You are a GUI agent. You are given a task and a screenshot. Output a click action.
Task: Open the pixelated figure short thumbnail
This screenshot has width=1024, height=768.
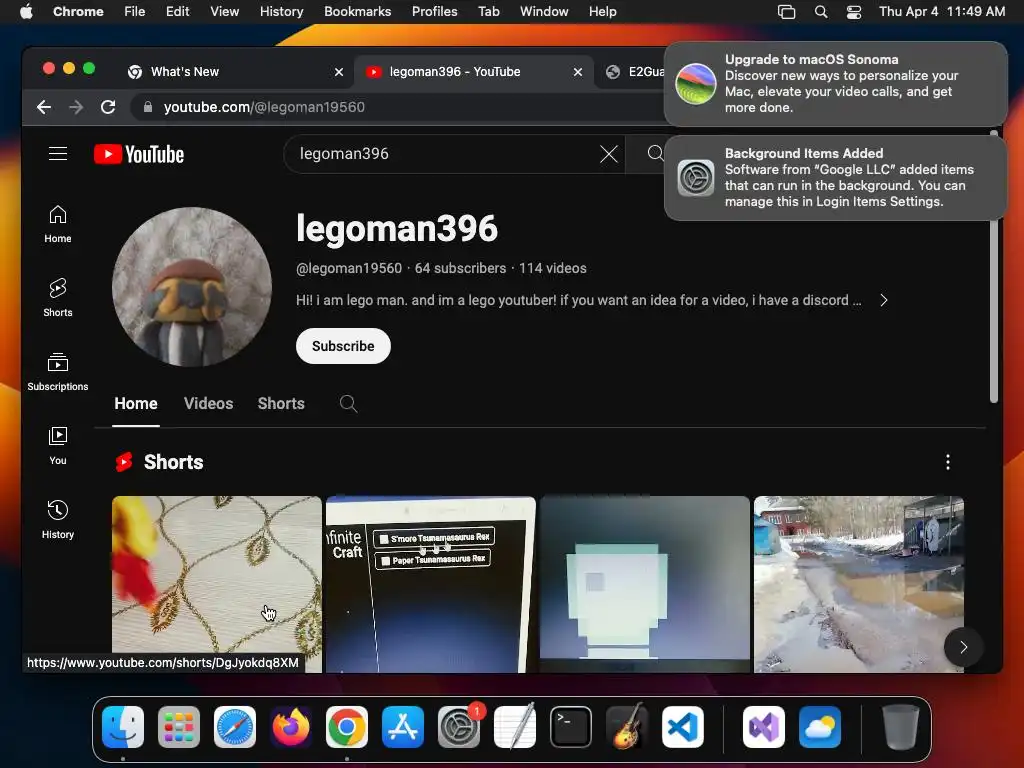[x=645, y=584]
